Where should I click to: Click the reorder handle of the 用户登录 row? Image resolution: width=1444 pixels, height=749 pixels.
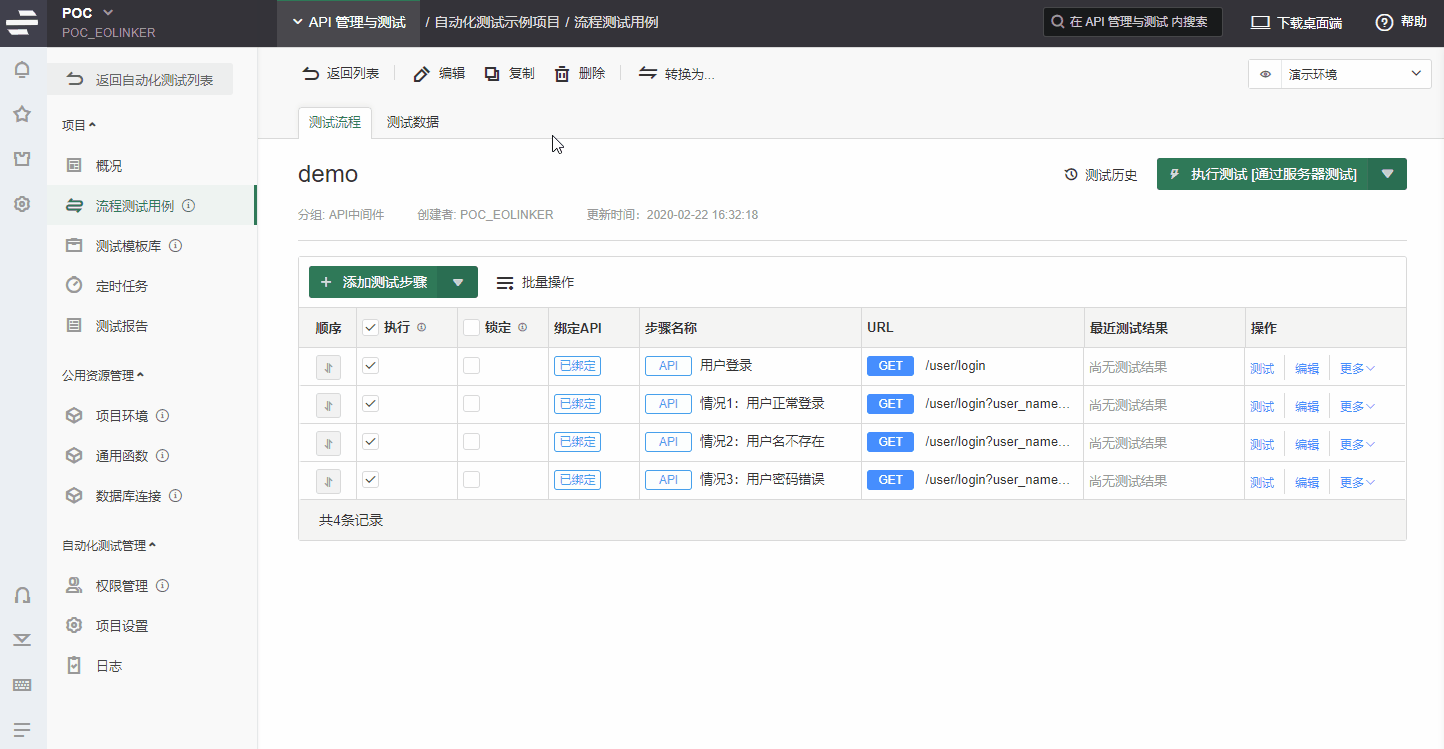pos(328,367)
